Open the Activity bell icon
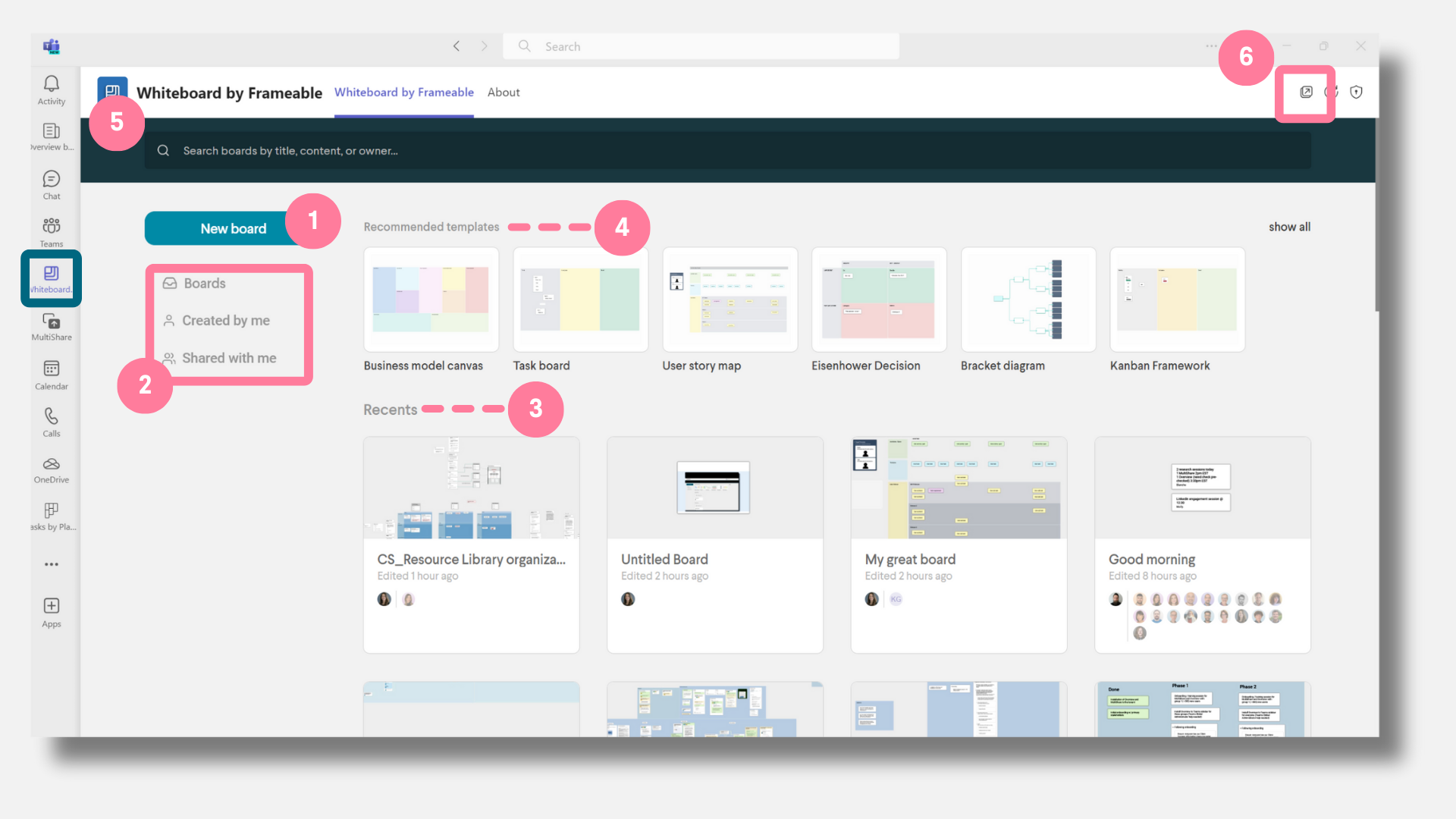This screenshot has height=819, width=1456. click(51, 89)
